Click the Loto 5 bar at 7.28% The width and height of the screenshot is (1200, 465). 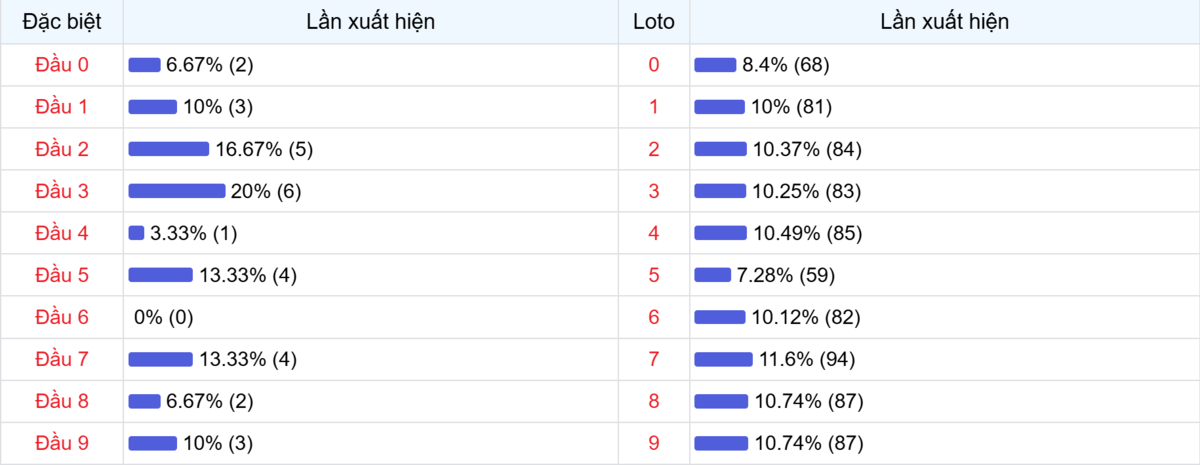[x=712, y=275]
